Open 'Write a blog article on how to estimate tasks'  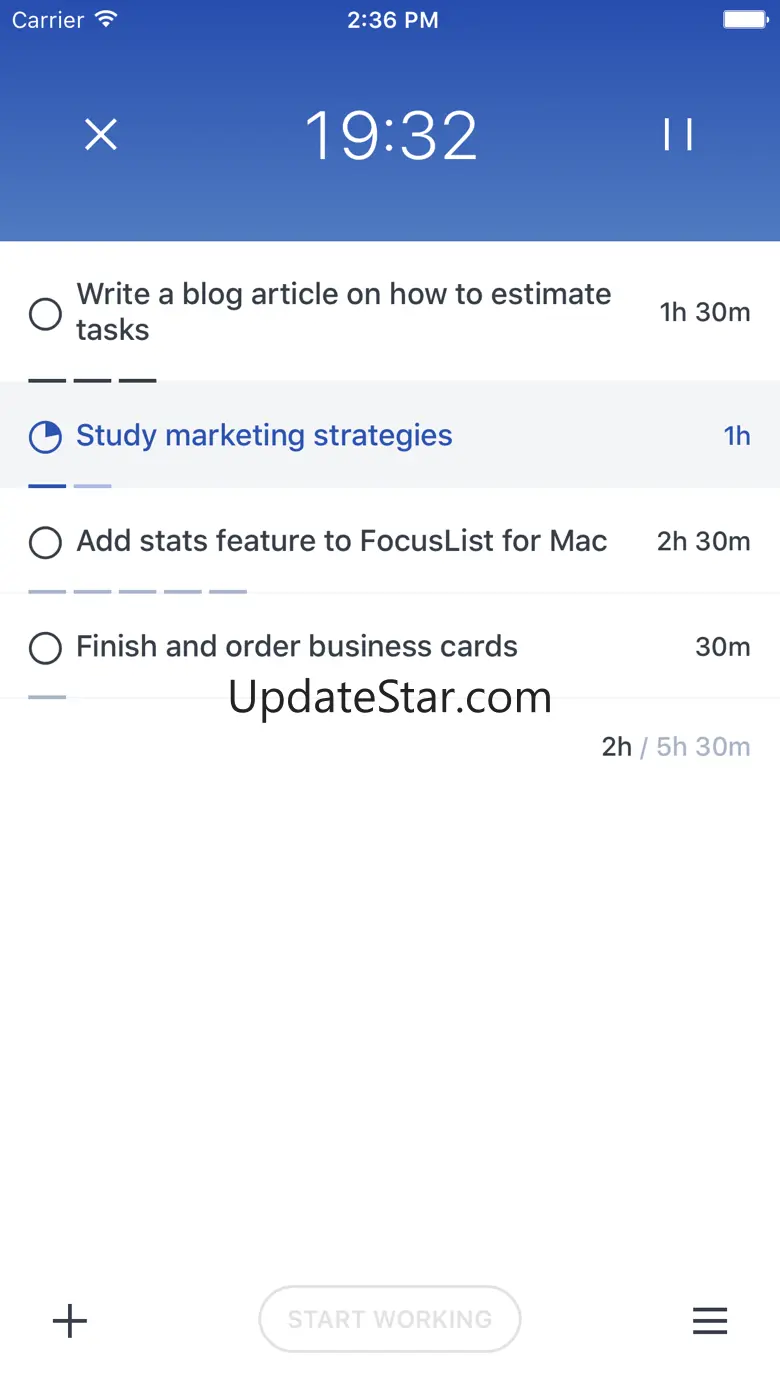coord(343,312)
